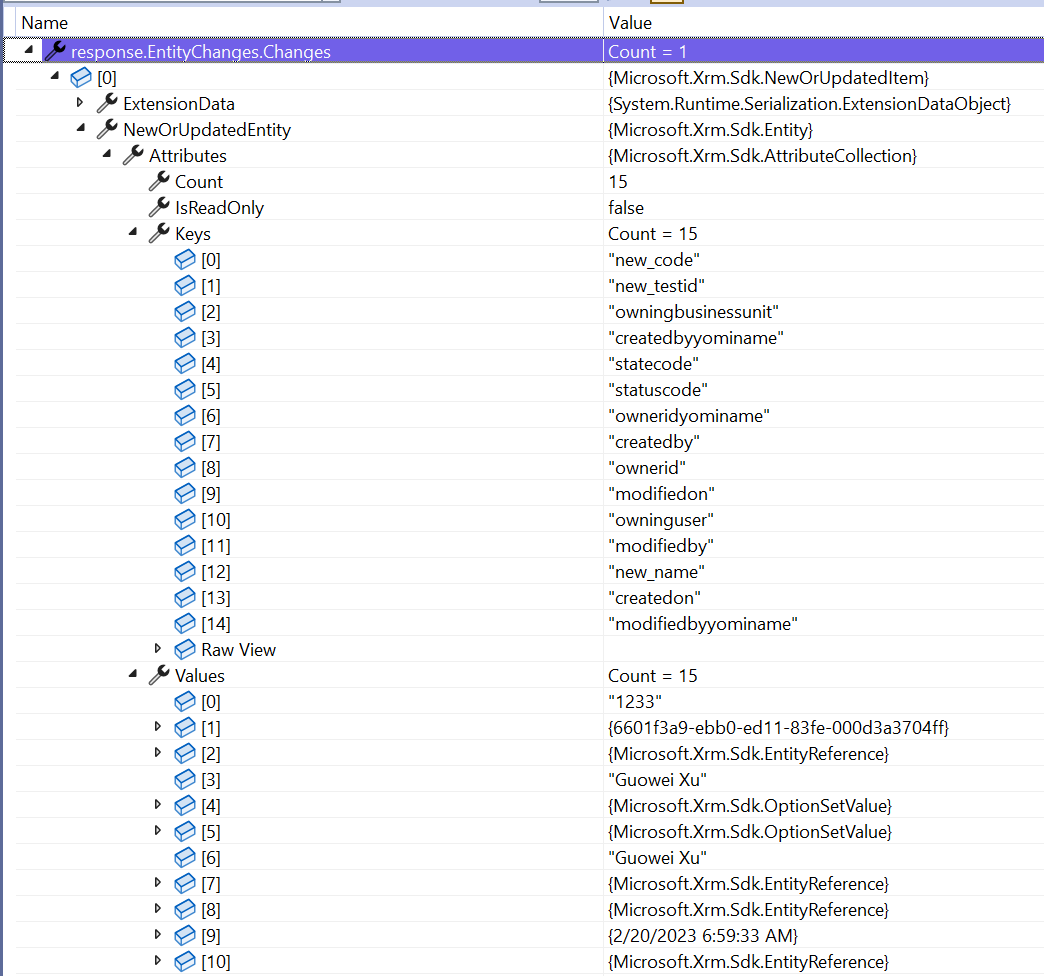This screenshot has width=1044, height=976.
Task: Click cube icon of the NewOrUpdatedItem [0]
Action: pyautogui.click(x=81, y=77)
